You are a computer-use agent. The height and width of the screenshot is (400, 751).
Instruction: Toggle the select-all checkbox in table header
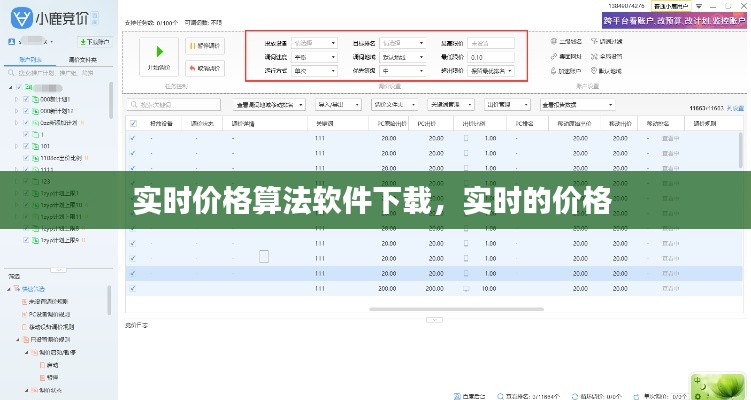point(133,123)
